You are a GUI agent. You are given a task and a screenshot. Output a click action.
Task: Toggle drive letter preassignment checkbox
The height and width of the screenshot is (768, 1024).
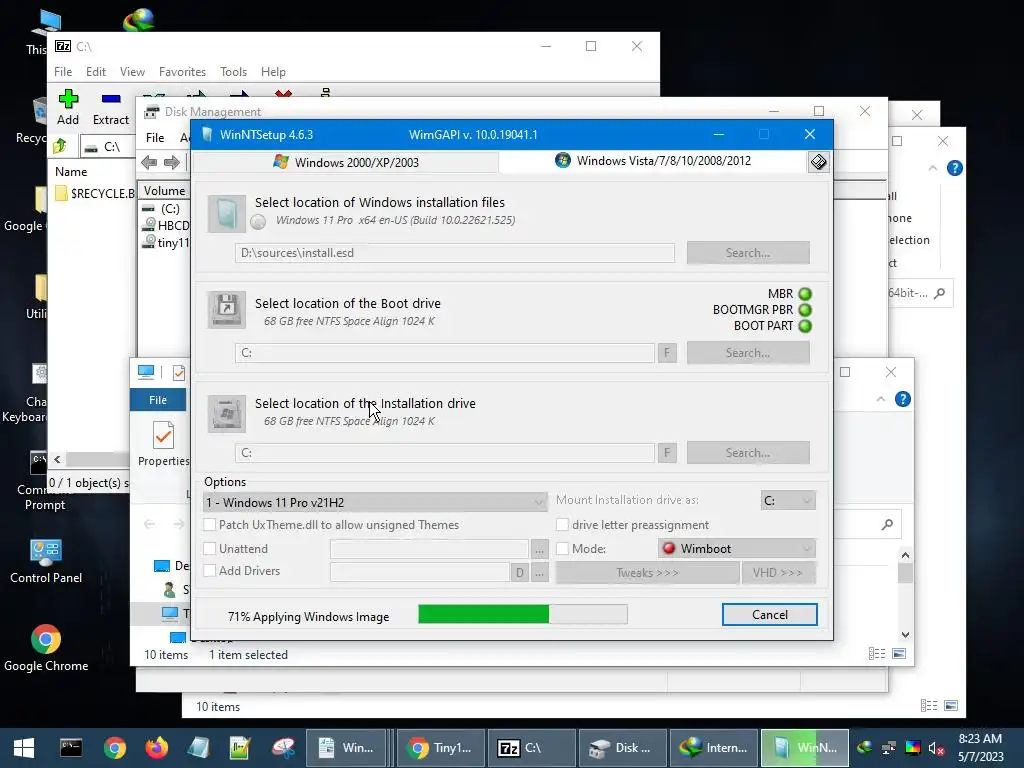tap(562, 524)
